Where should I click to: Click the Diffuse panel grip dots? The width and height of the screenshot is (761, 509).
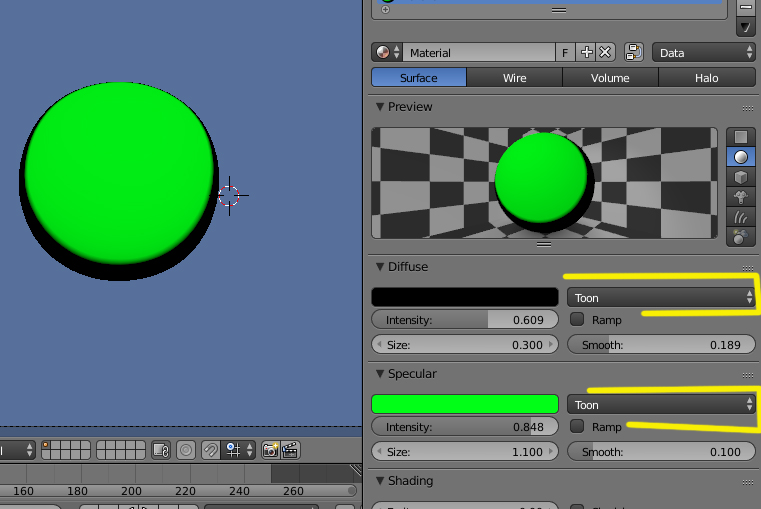[747, 268]
